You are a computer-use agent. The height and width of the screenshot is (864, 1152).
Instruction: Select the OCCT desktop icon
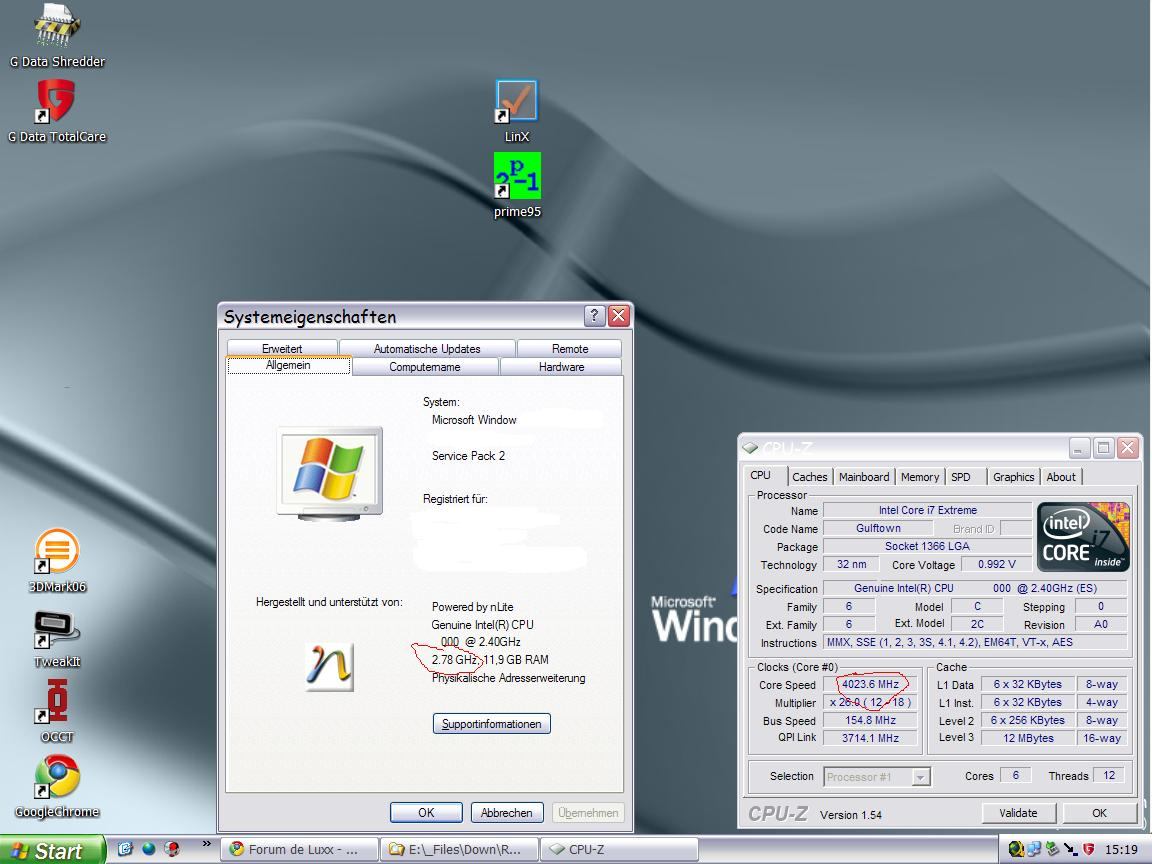[57, 710]
